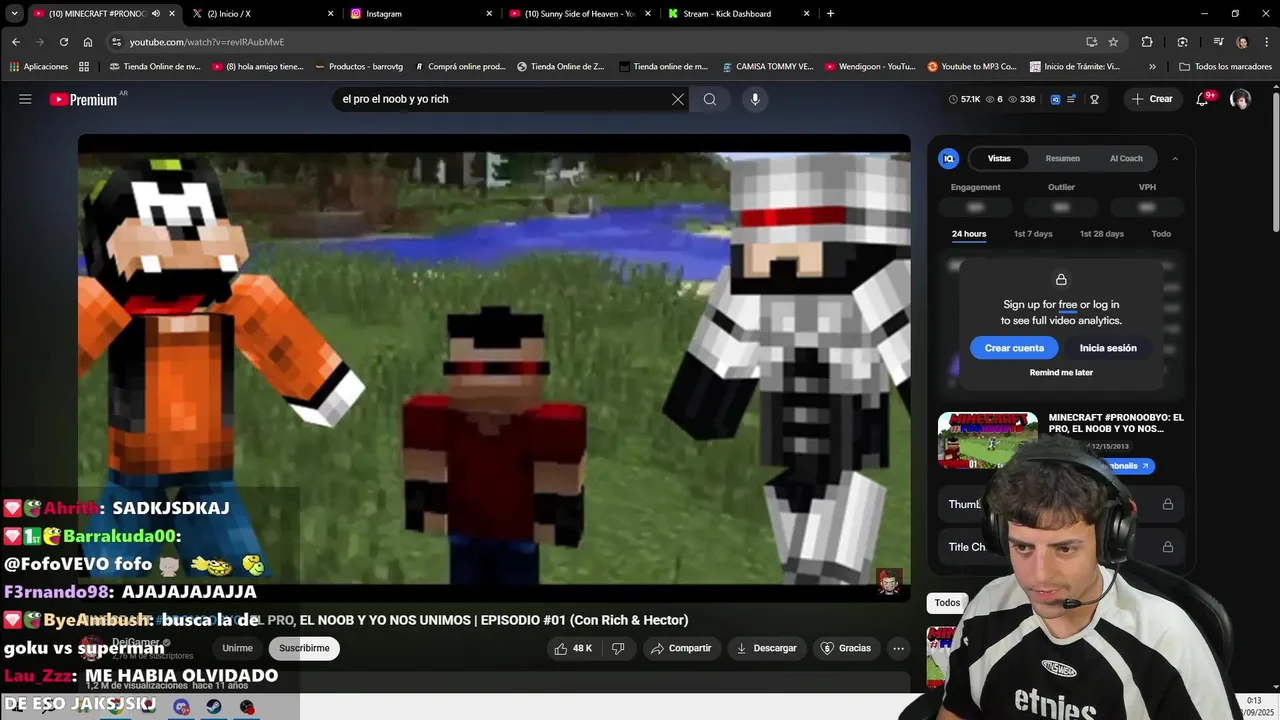Select the 24 hours range tab
Viewport: 1280px width, 720px height.
pos(969,234)
